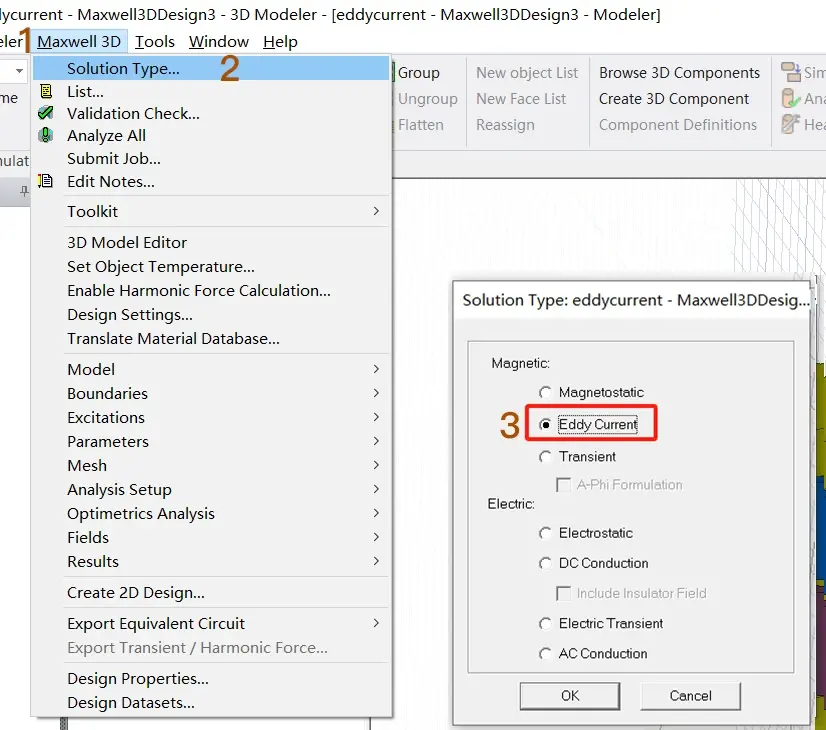Viewport: 826px width, 730px height.
Task: Expand the Fields submenu
Action: [211, 537]
